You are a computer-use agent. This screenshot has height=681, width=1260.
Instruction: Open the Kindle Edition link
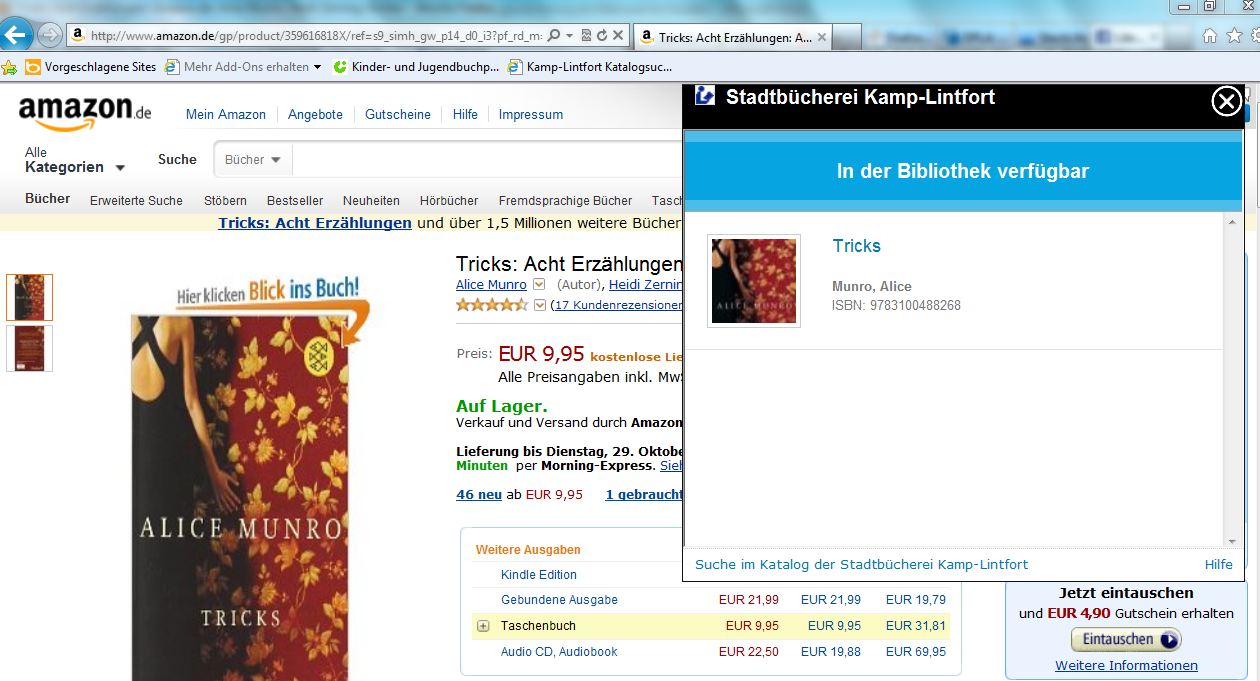pyautogui.click(x=539, y=574)
